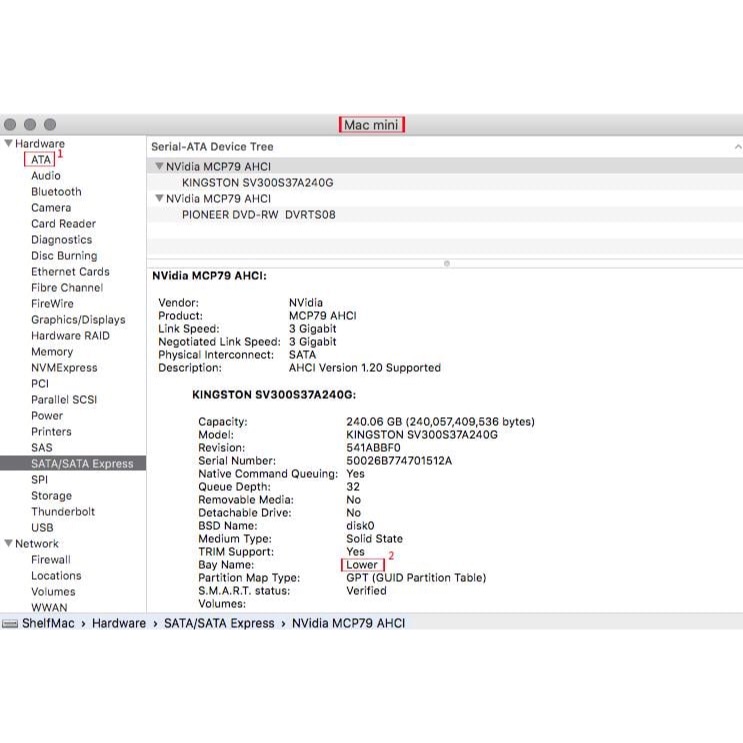This screenshot has width=743, height=743.
Task: Open the Storage section
Action: click(x=51, y=496)
